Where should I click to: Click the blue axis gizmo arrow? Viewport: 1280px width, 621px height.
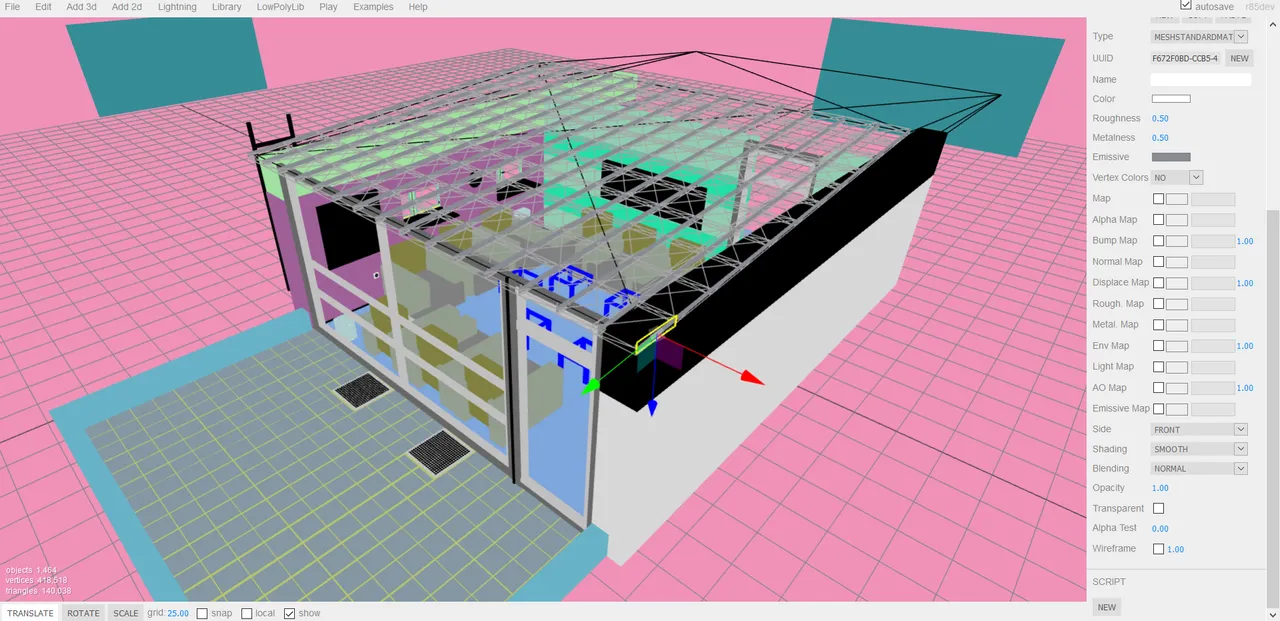[652, 407]
